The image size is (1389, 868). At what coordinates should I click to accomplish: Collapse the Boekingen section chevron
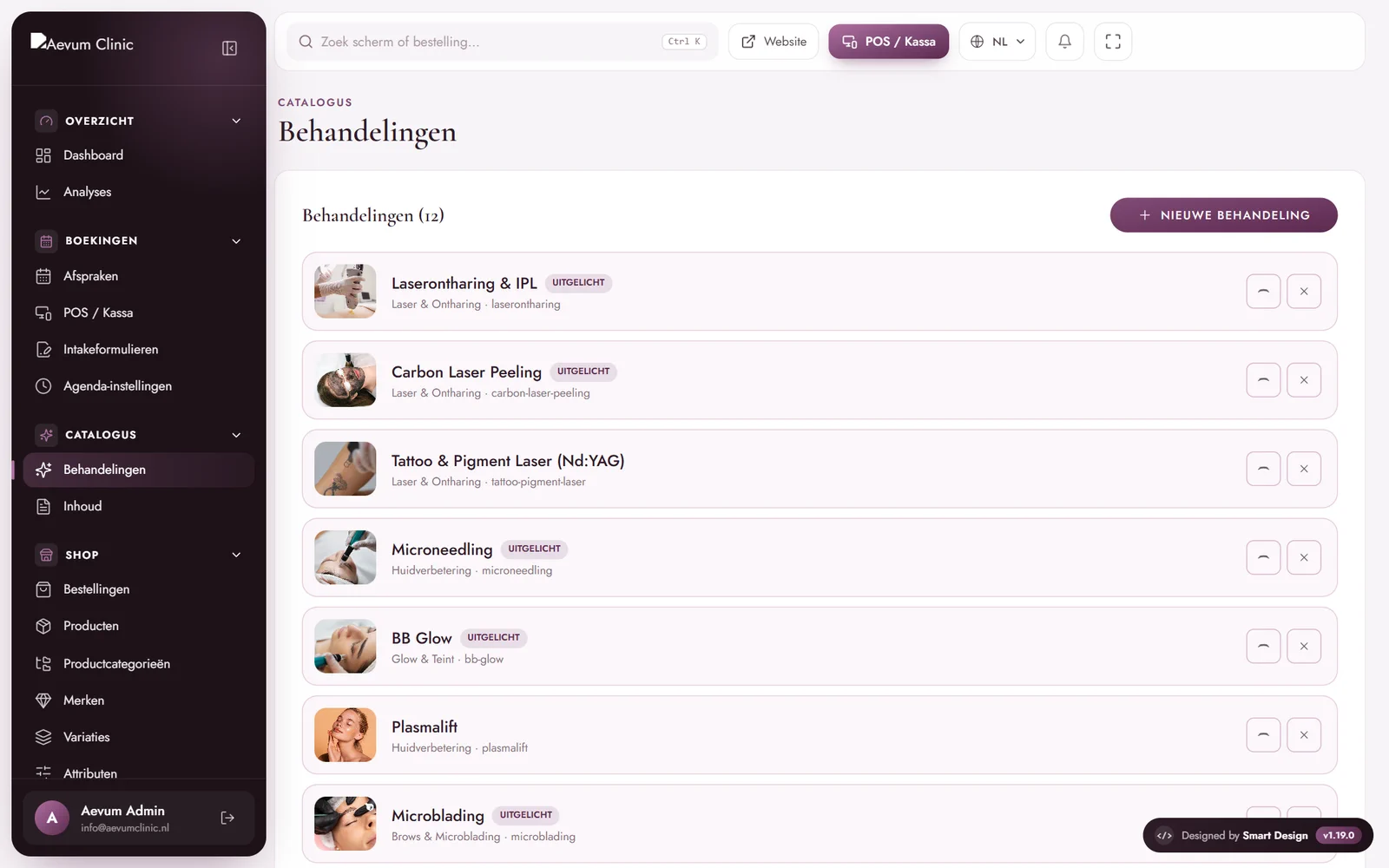coord(236,240)
